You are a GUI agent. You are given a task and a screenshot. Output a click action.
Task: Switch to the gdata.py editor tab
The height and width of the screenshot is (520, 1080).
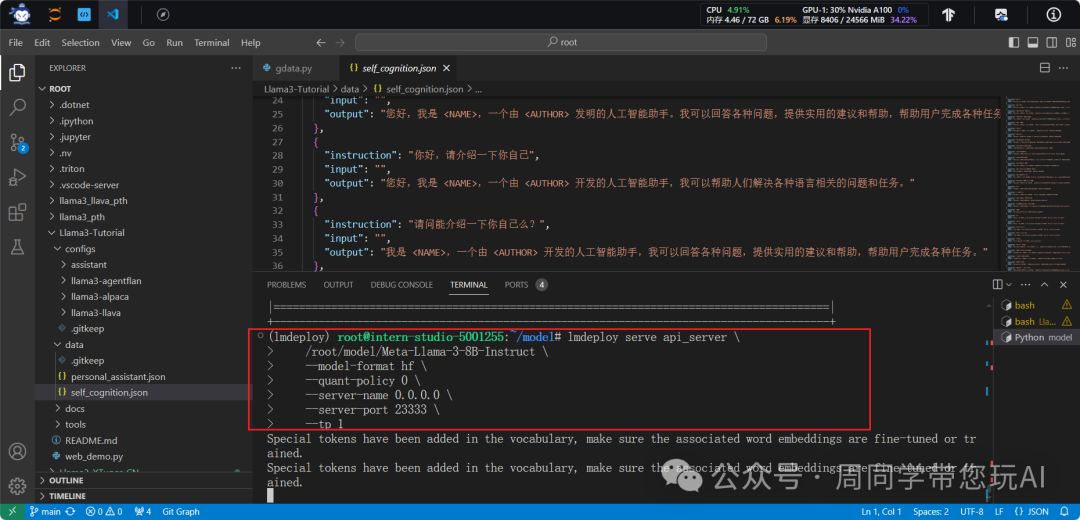(296, 68)
